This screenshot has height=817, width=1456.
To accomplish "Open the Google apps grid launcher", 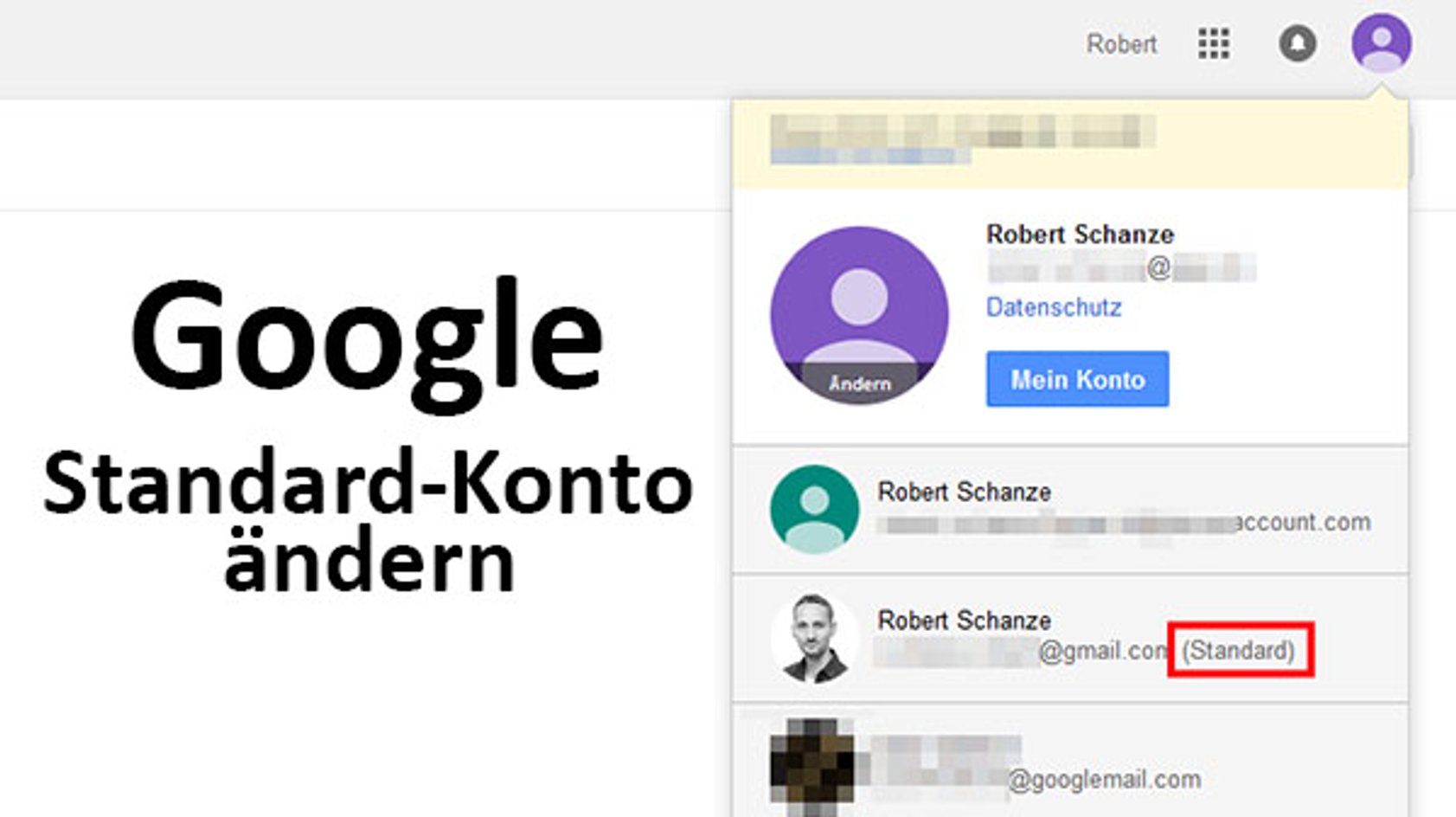I will [x=1214, y=43].
